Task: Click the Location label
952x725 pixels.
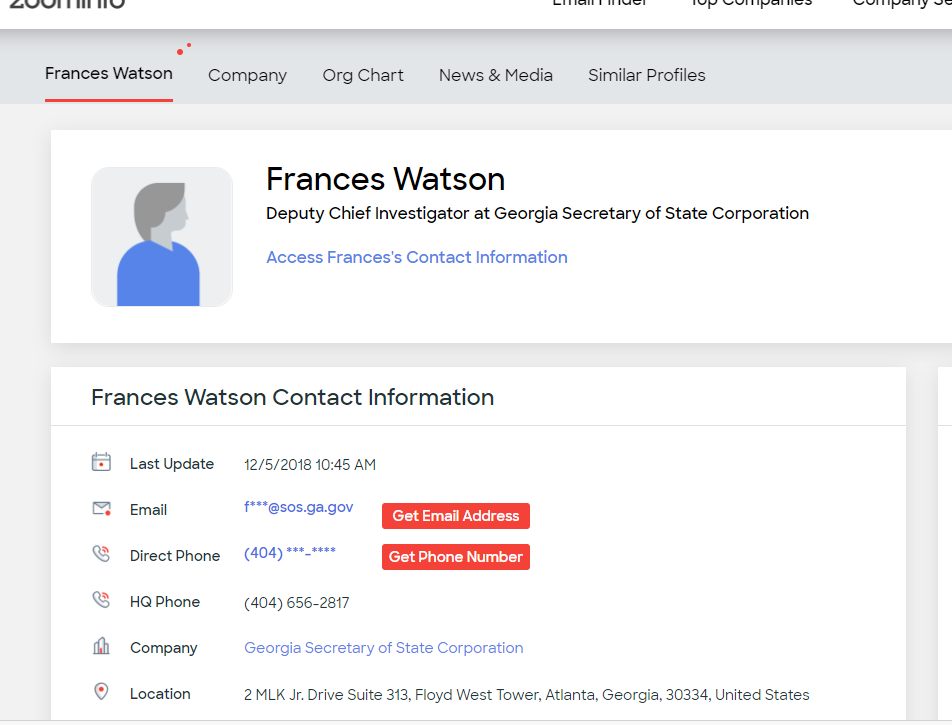Action: [160, 694]
